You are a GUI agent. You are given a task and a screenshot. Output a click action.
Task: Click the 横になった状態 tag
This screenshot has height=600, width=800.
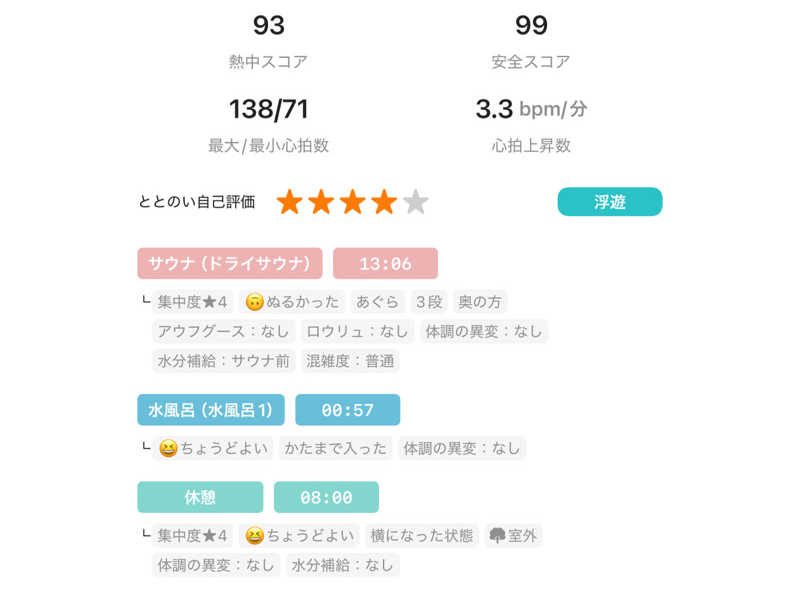click(x=420, y=536)
